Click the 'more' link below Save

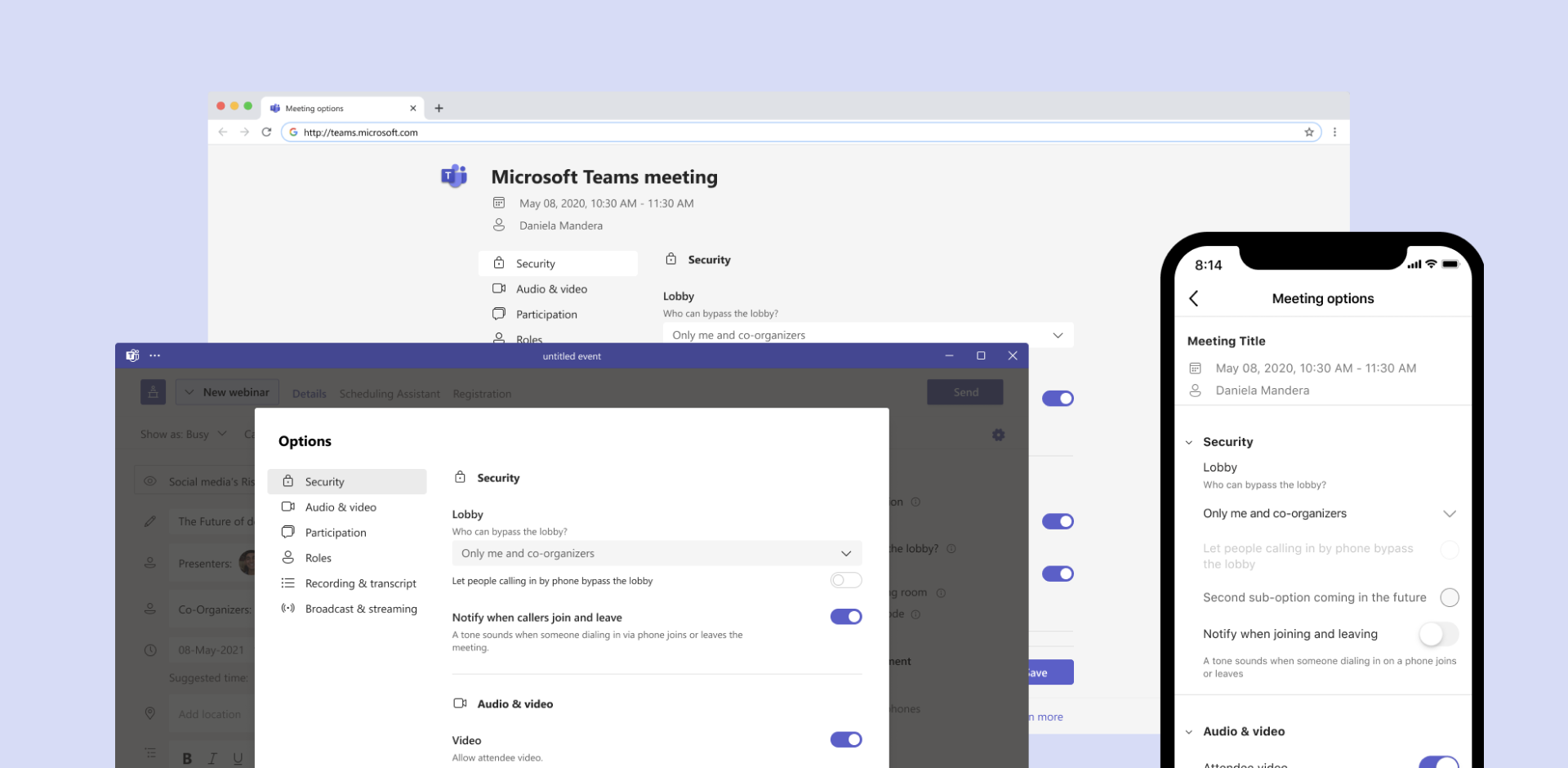(x=1050, y=717)
